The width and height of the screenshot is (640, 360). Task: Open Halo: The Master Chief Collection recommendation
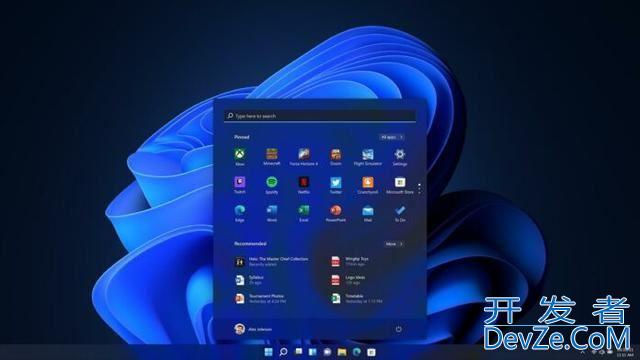coord(272,262)
